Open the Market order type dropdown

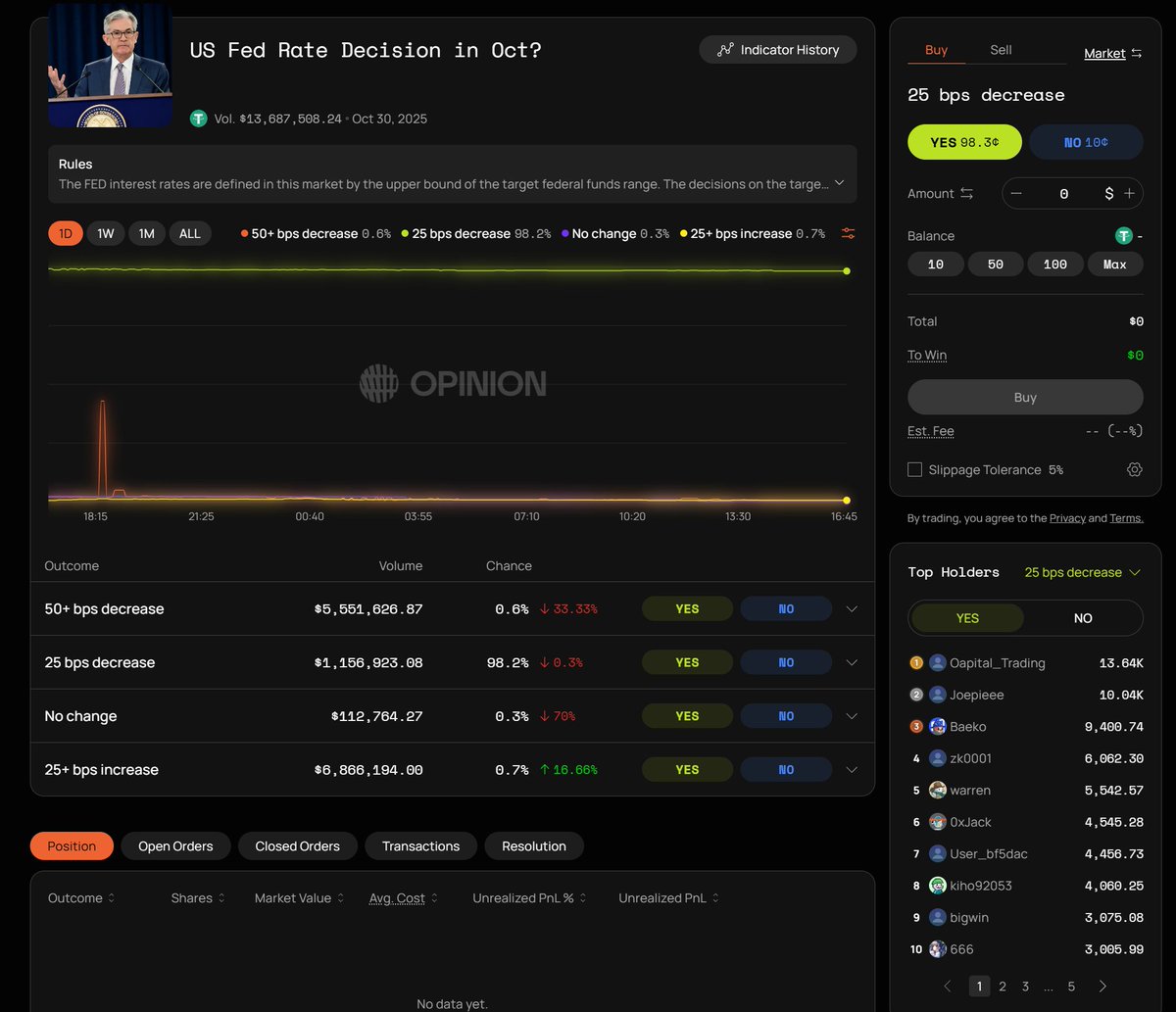(x=1112, y=53)
